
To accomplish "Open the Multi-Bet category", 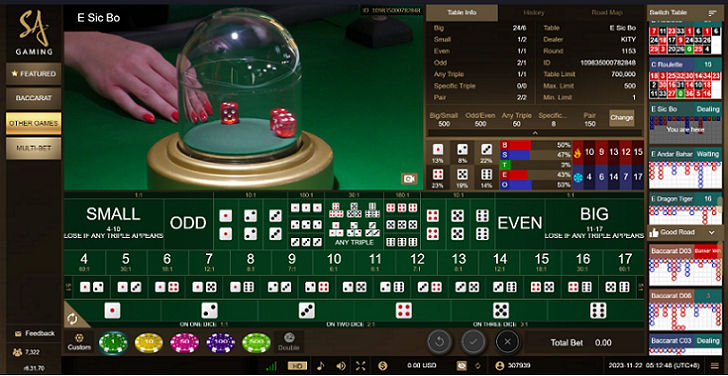I will (33, 149).
